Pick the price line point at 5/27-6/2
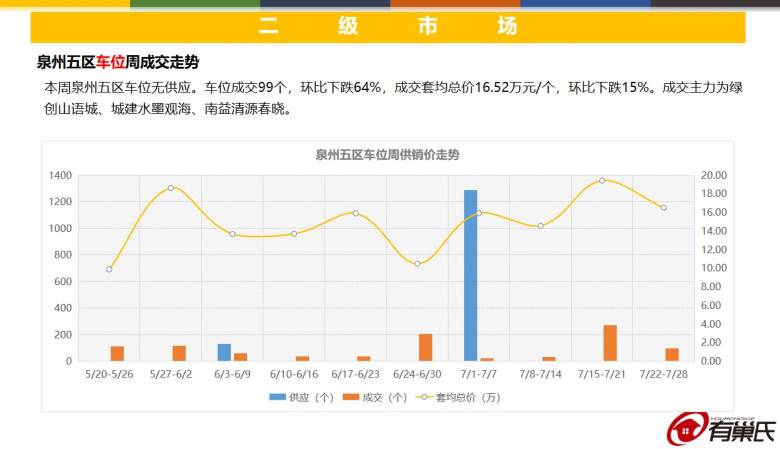Image resolution: width=780 pixels, height=449 pixels. click(171, 188)
